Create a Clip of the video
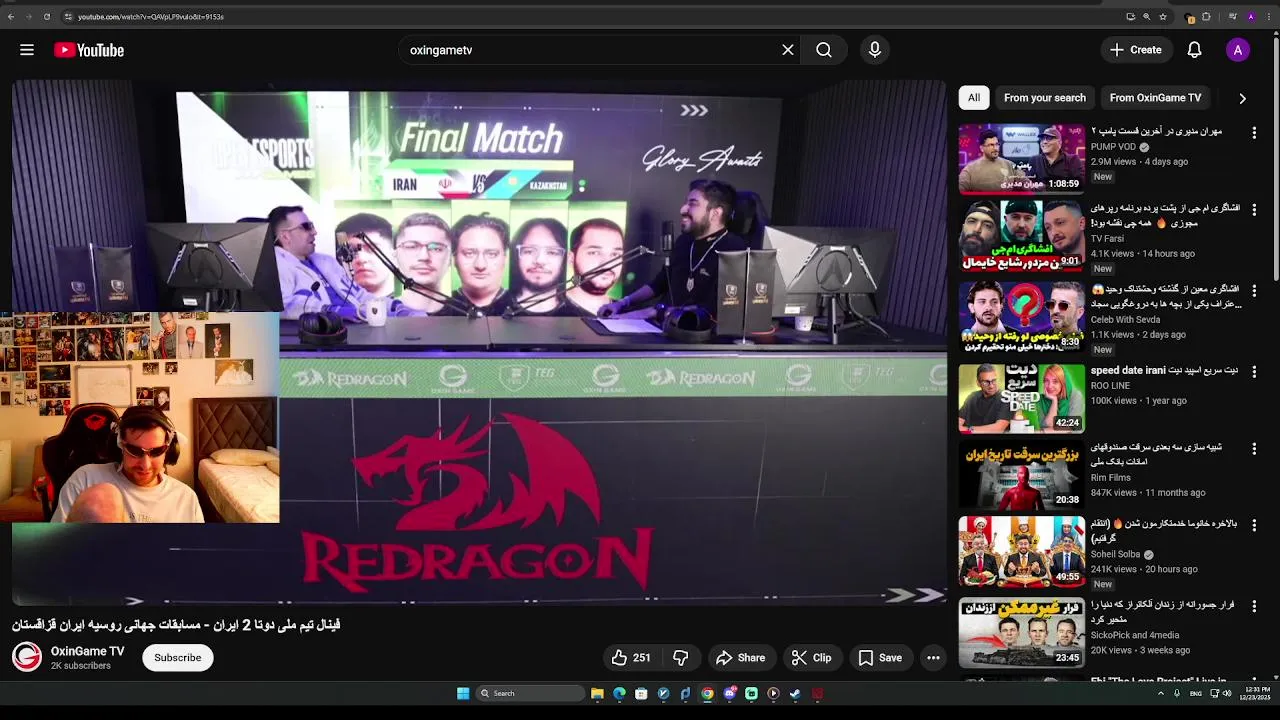The image size is (1280, 720). pyautogui.click(x=811, y=658)
